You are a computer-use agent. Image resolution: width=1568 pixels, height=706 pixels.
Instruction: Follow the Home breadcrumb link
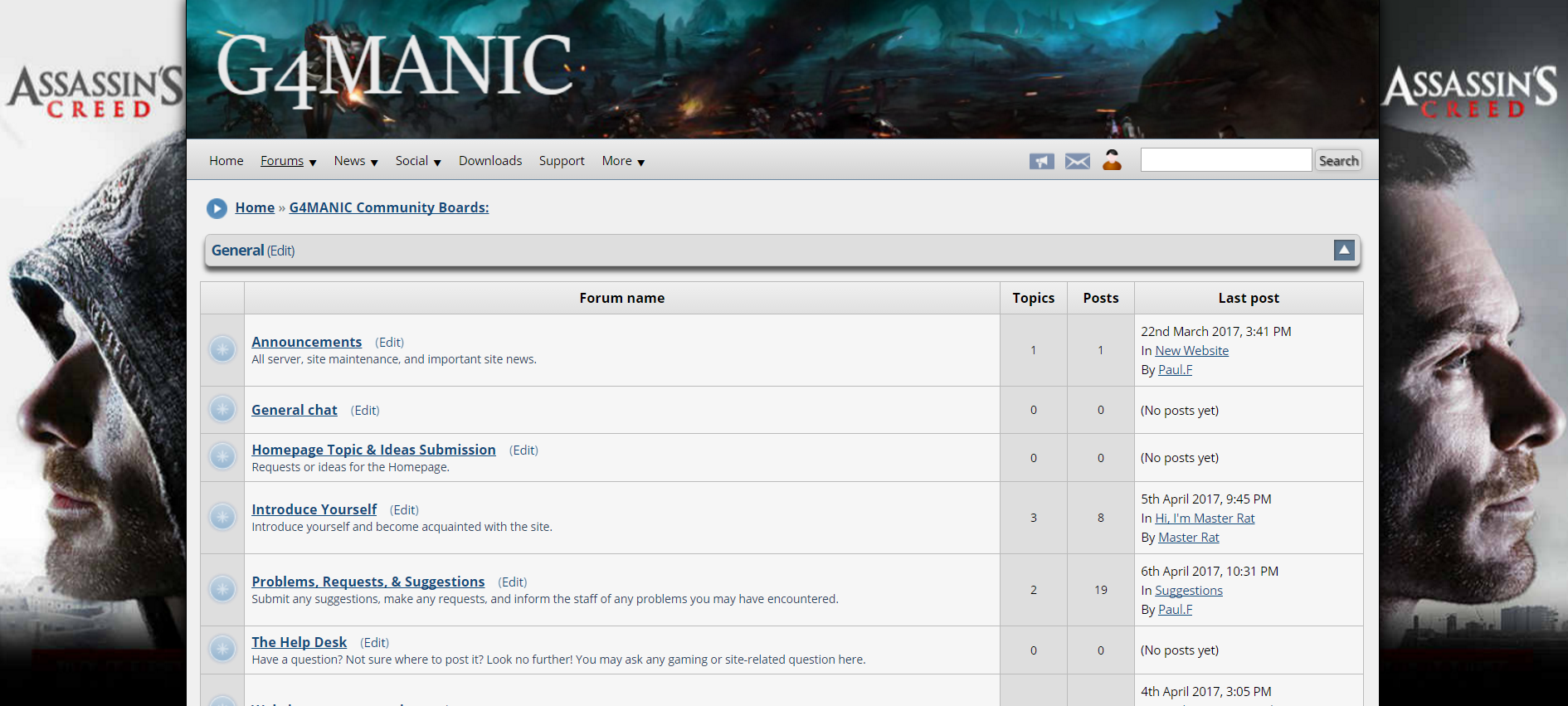coord(255,207)
